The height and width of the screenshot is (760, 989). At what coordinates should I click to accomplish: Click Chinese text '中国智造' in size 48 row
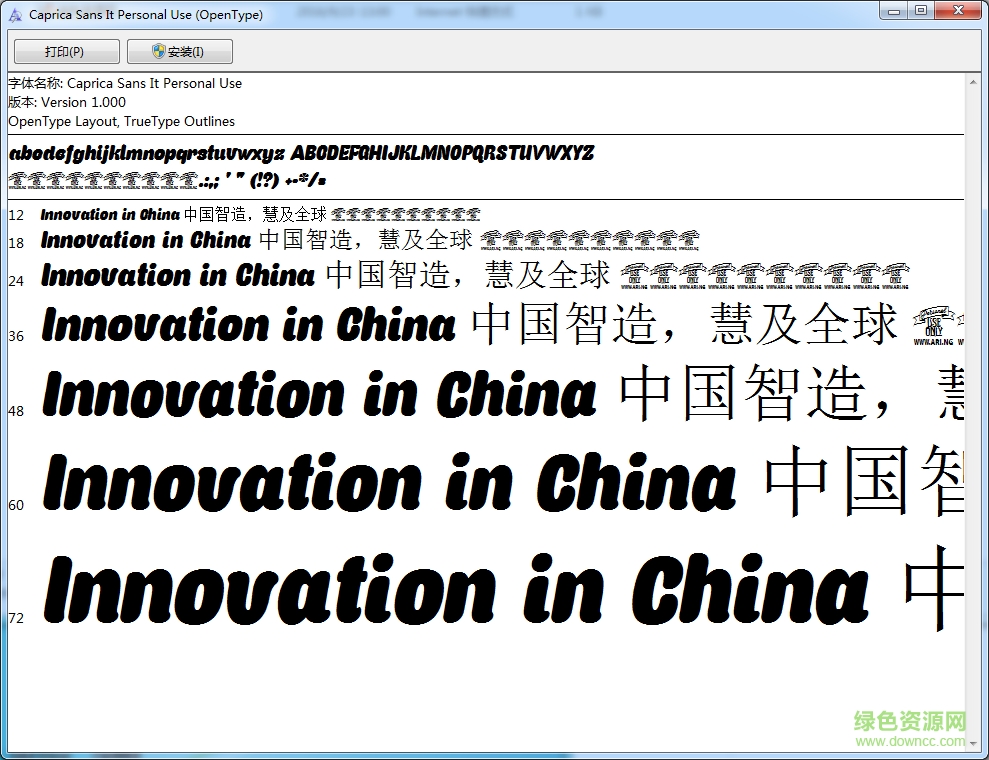click(x=743, y=394)
